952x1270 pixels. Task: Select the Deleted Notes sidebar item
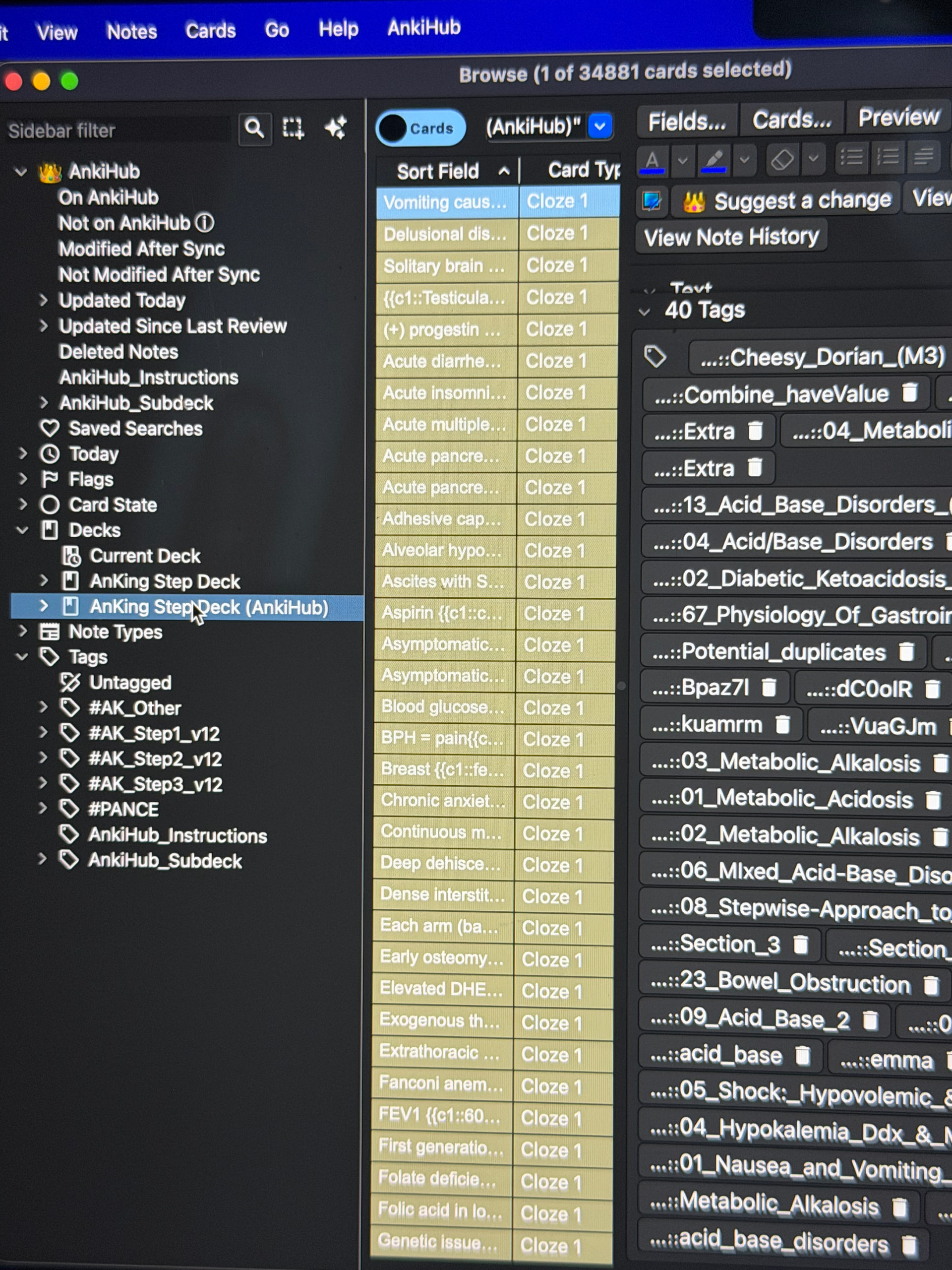pyautogui.click(x=118, y=351)
